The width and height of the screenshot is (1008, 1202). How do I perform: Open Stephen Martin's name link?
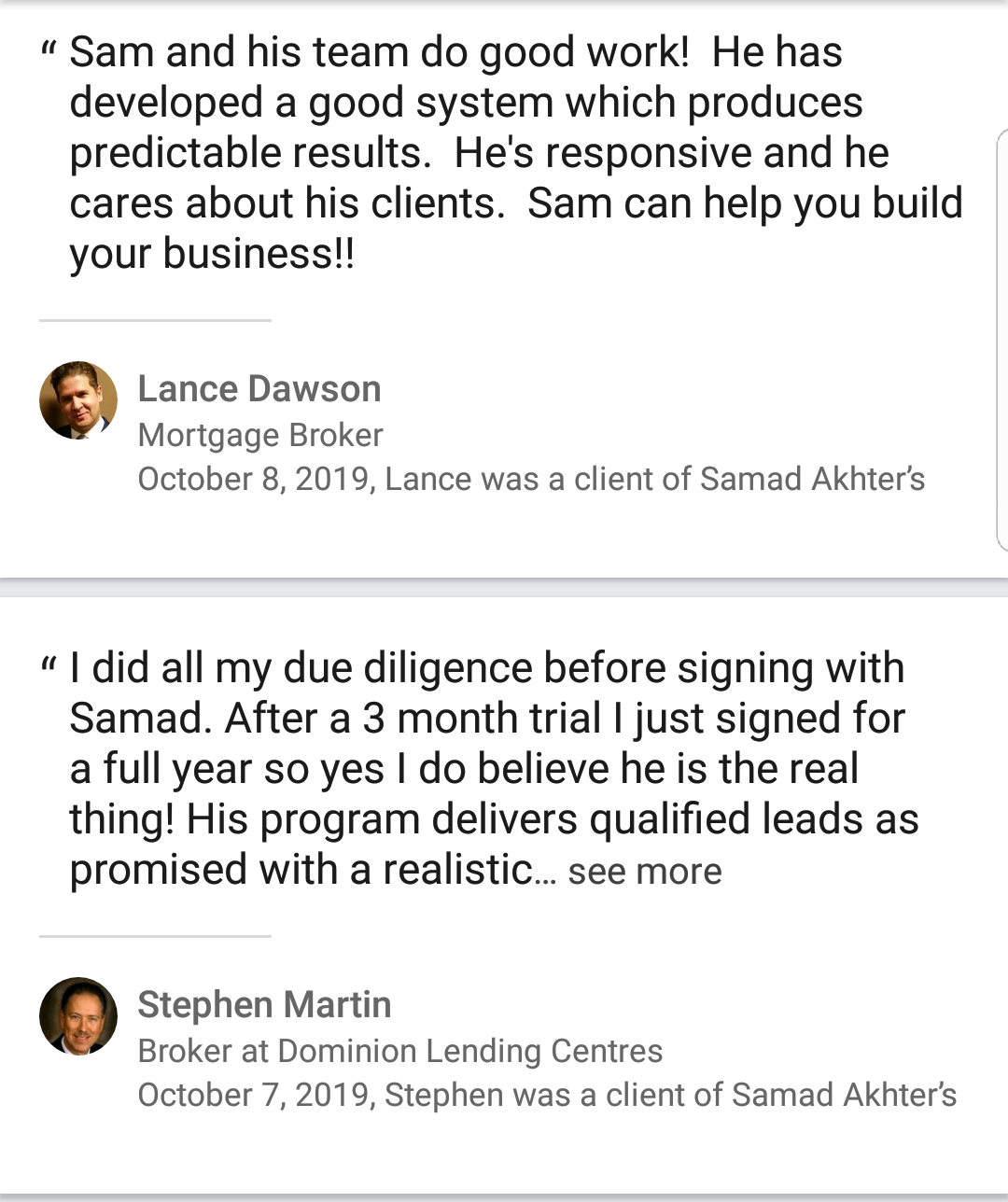(264, 1005)
